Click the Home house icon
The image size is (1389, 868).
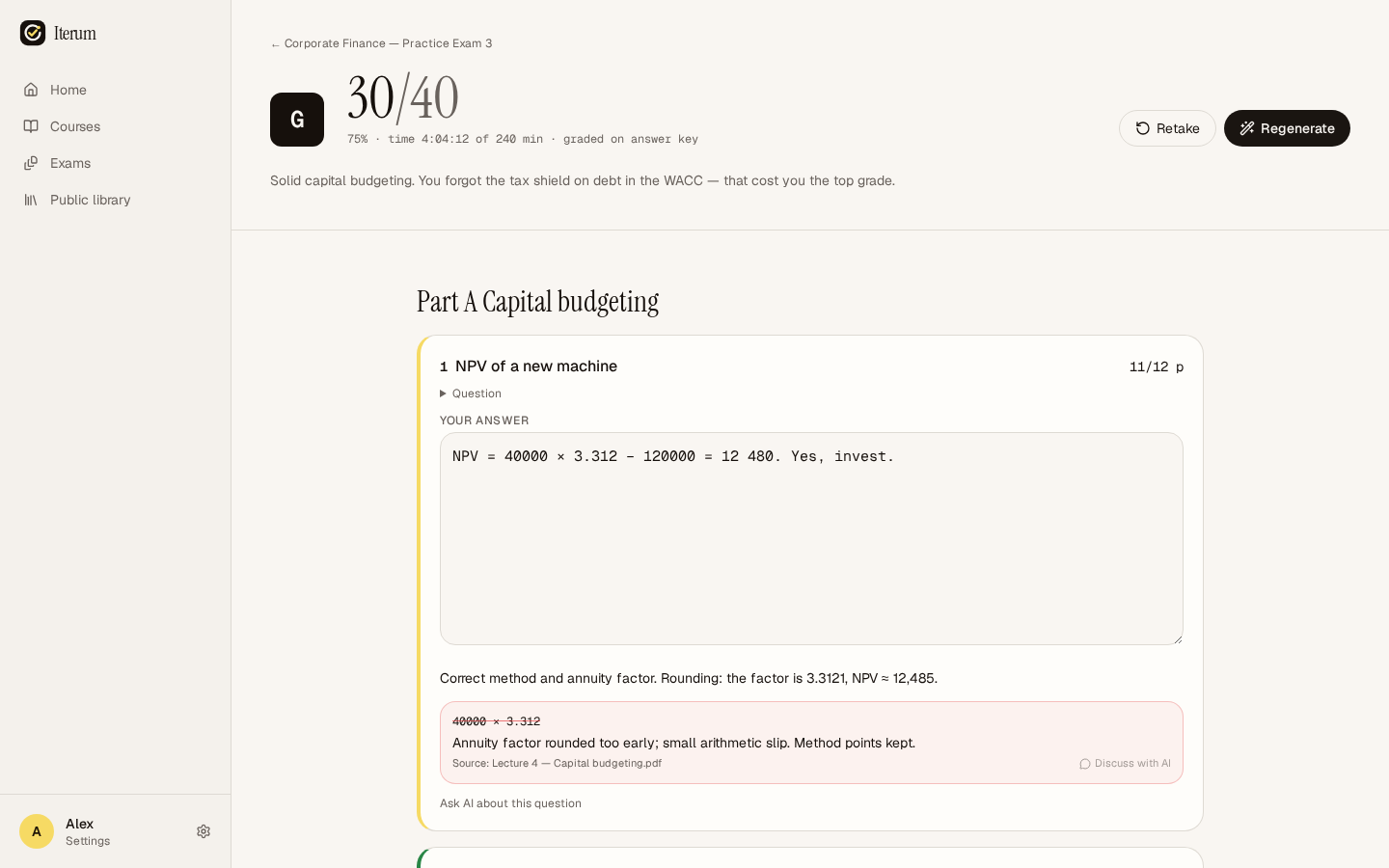[31, 90]
